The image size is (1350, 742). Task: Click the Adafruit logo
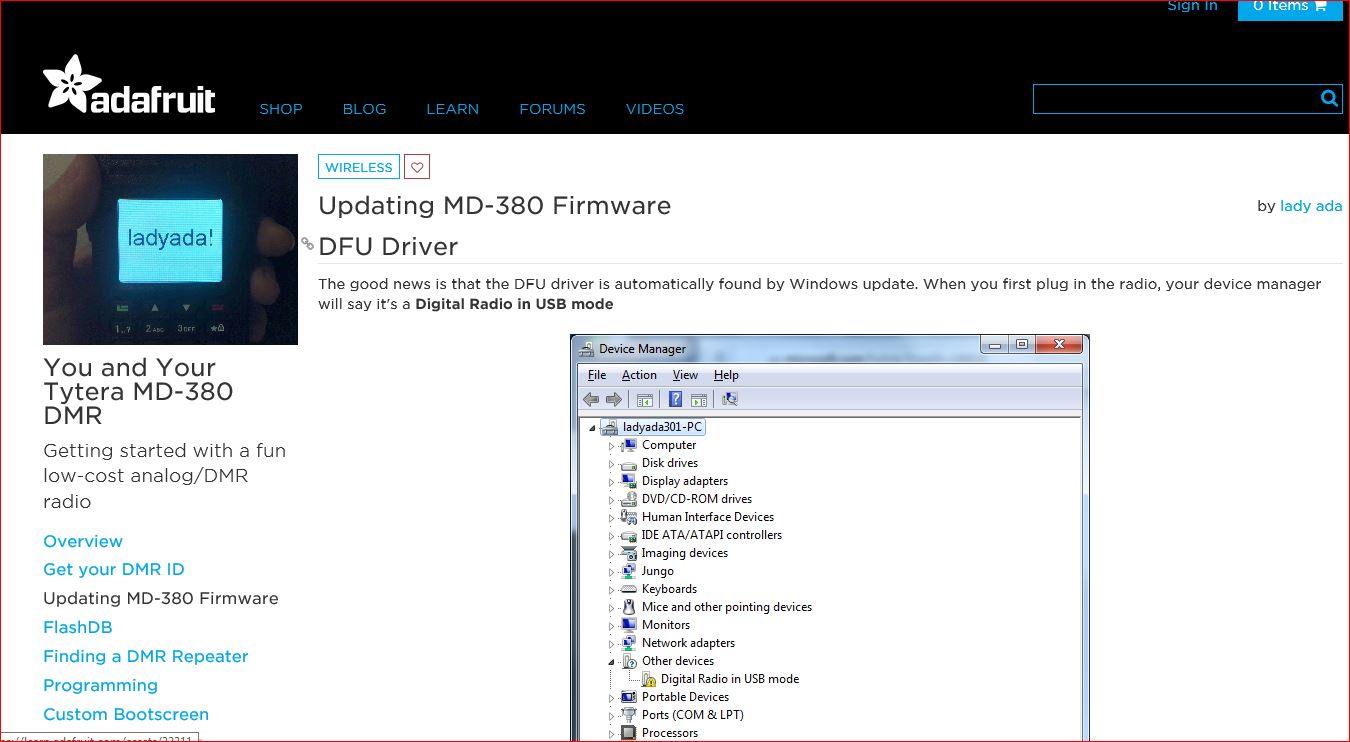(129, 85)
